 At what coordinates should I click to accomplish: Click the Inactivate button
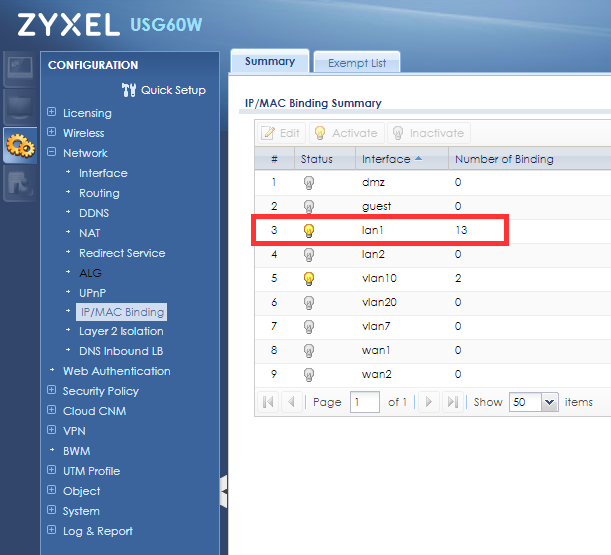tap(427, 133)
